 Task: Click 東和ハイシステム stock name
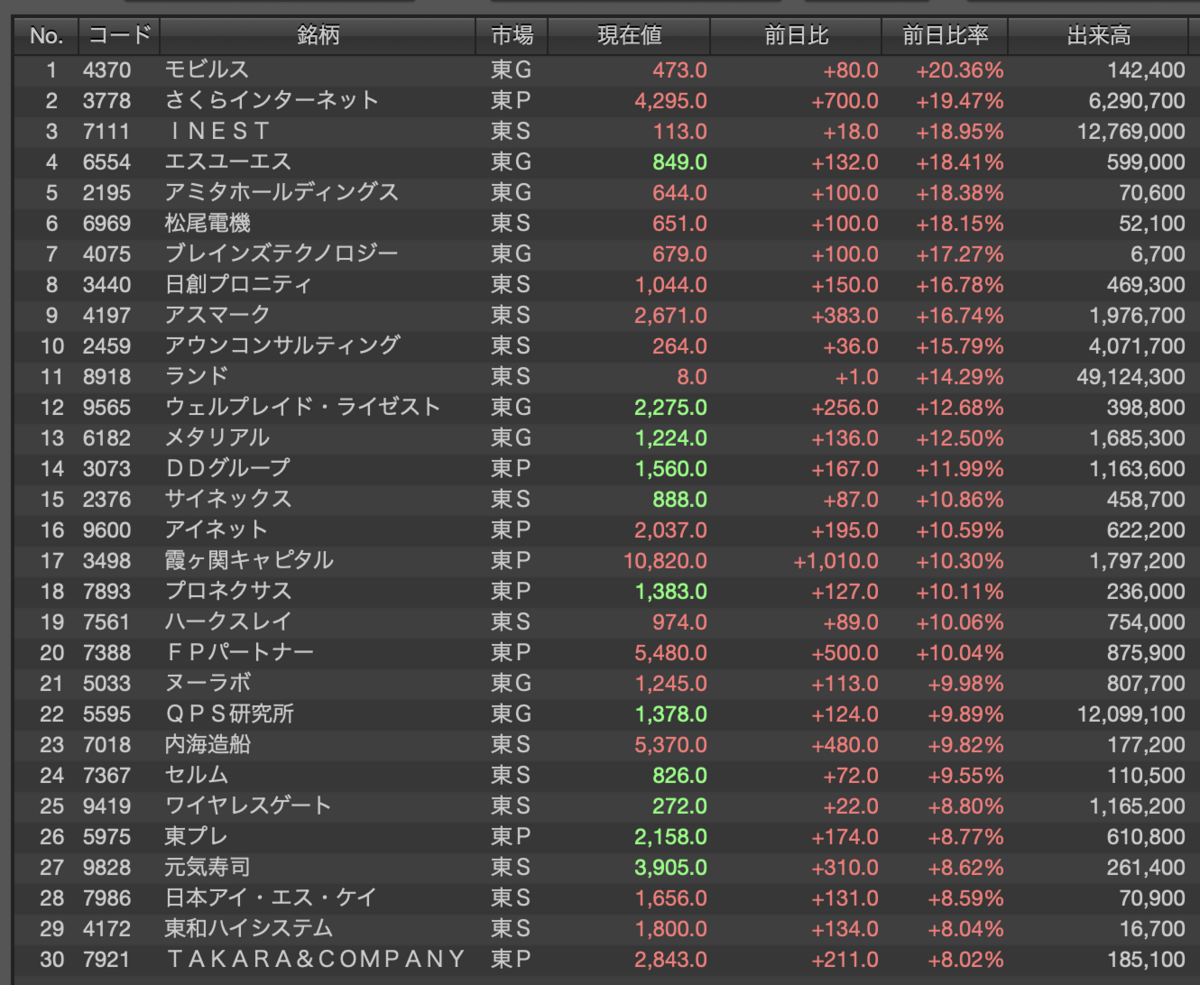point(249,929)
